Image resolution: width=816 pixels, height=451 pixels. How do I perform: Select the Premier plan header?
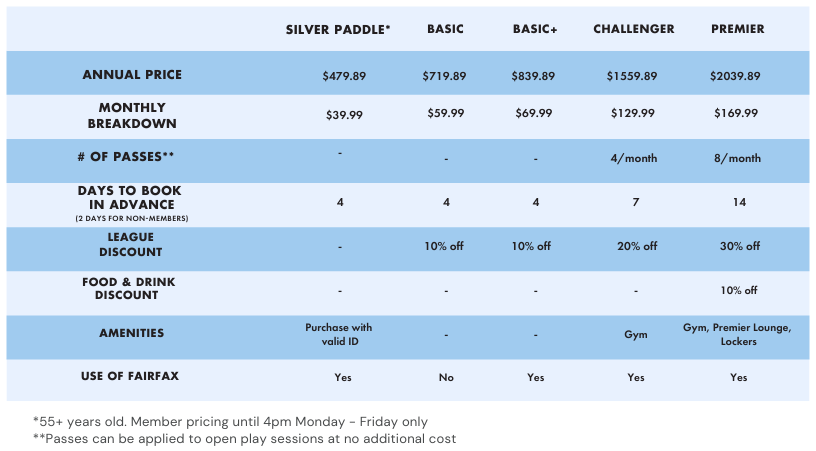[x=737, y=29]
